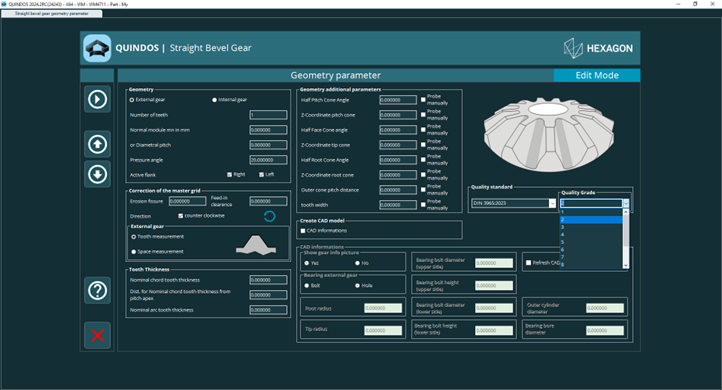Click the tooth profile picture icon

[x=256, y=244]
